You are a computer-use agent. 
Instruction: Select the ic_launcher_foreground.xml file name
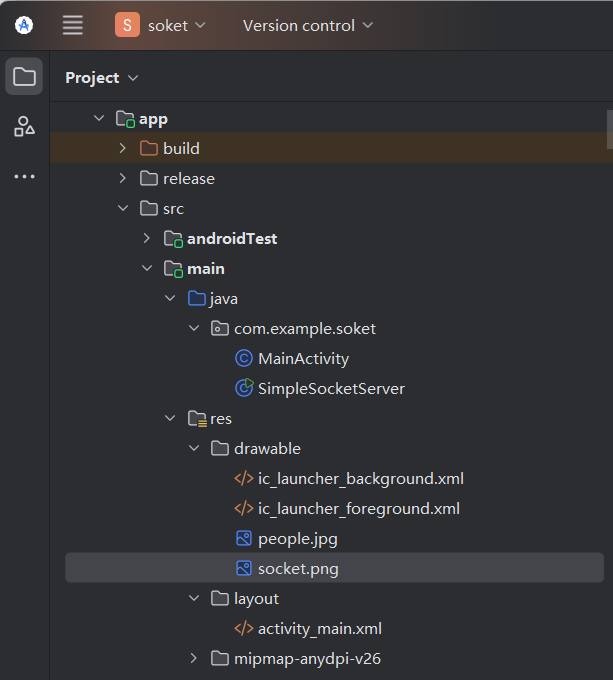tap(359, 509)
